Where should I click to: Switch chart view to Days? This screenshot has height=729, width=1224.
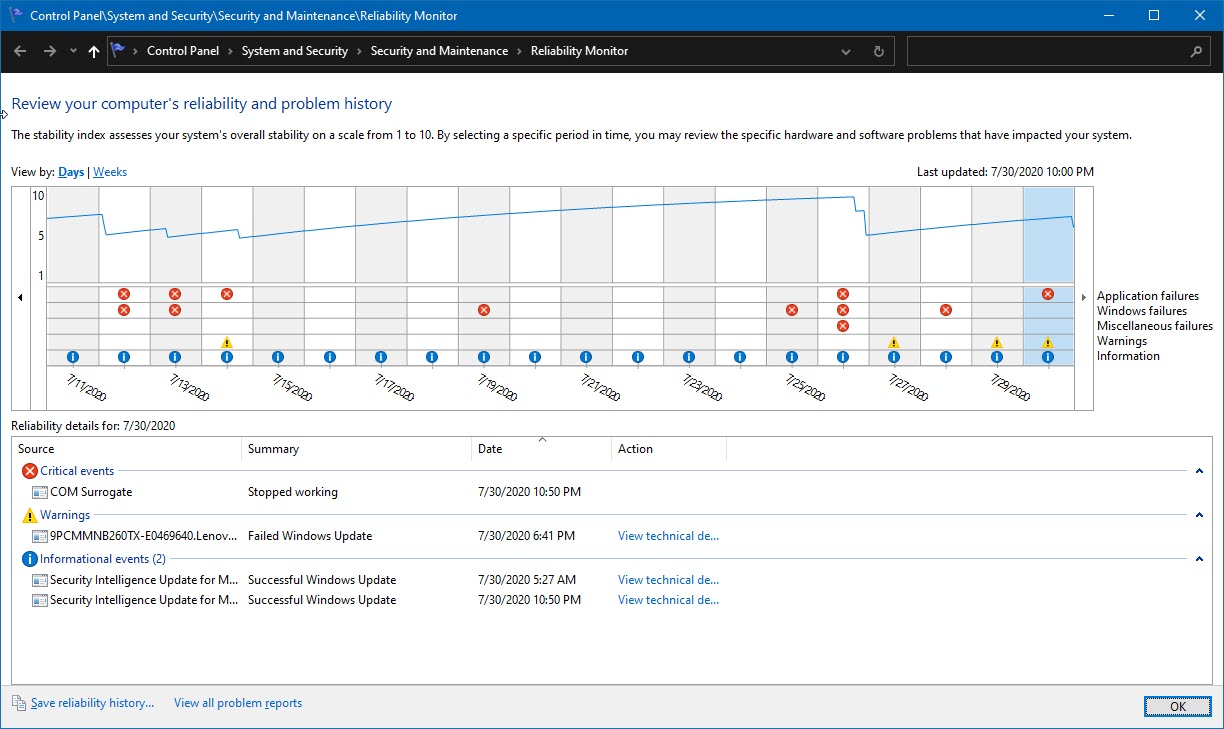tap(71, 172)
